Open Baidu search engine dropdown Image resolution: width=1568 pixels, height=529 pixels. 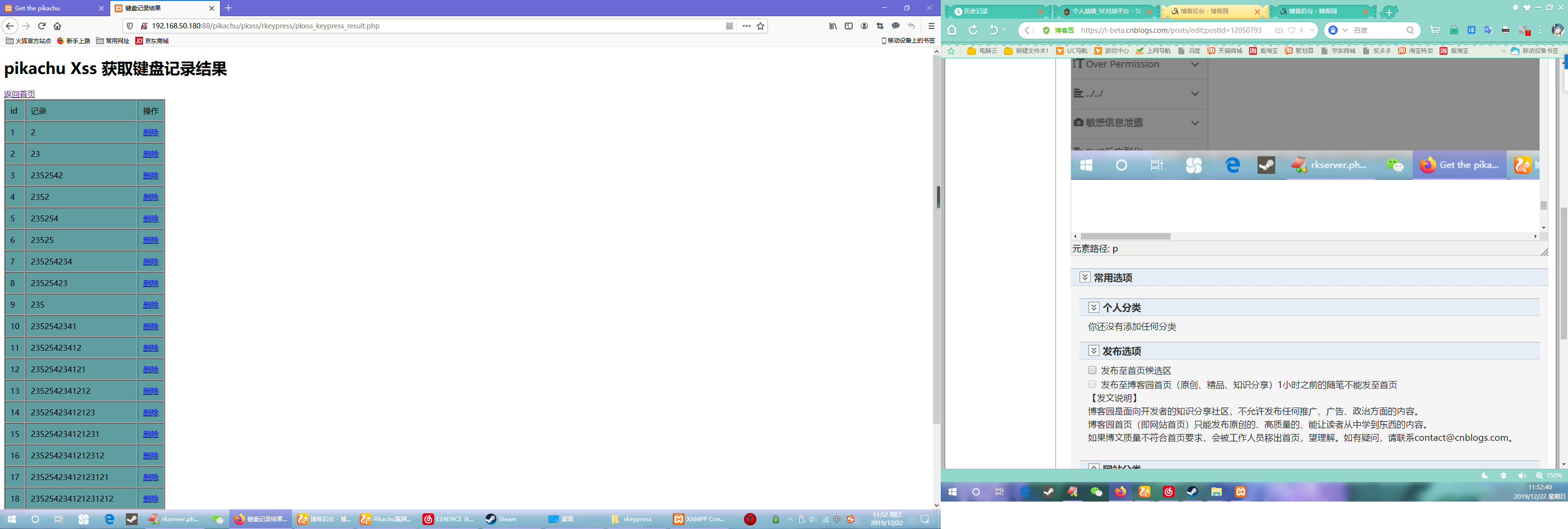(x=1345, y=30)
